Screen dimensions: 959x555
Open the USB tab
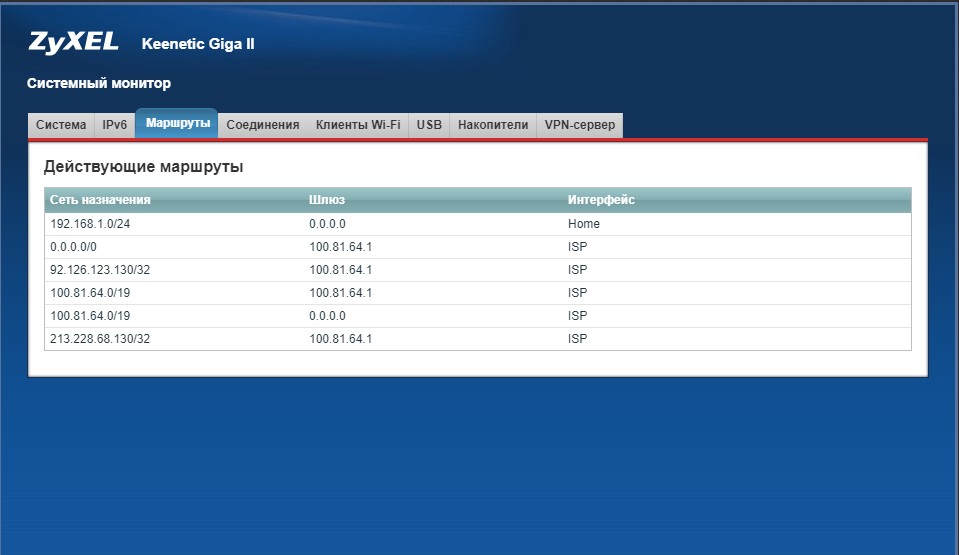pos(429,125)
